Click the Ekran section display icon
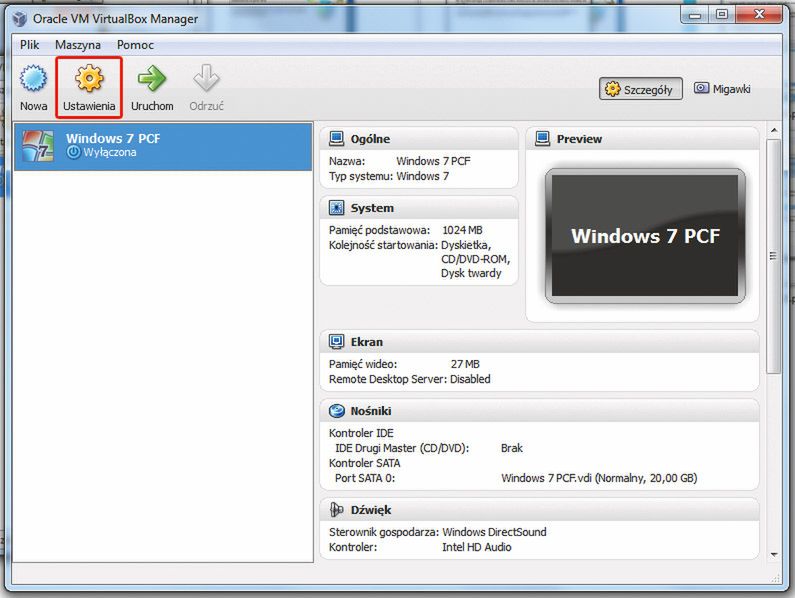The width and height of the screenshot is (795, 598). tap(336, 342)
